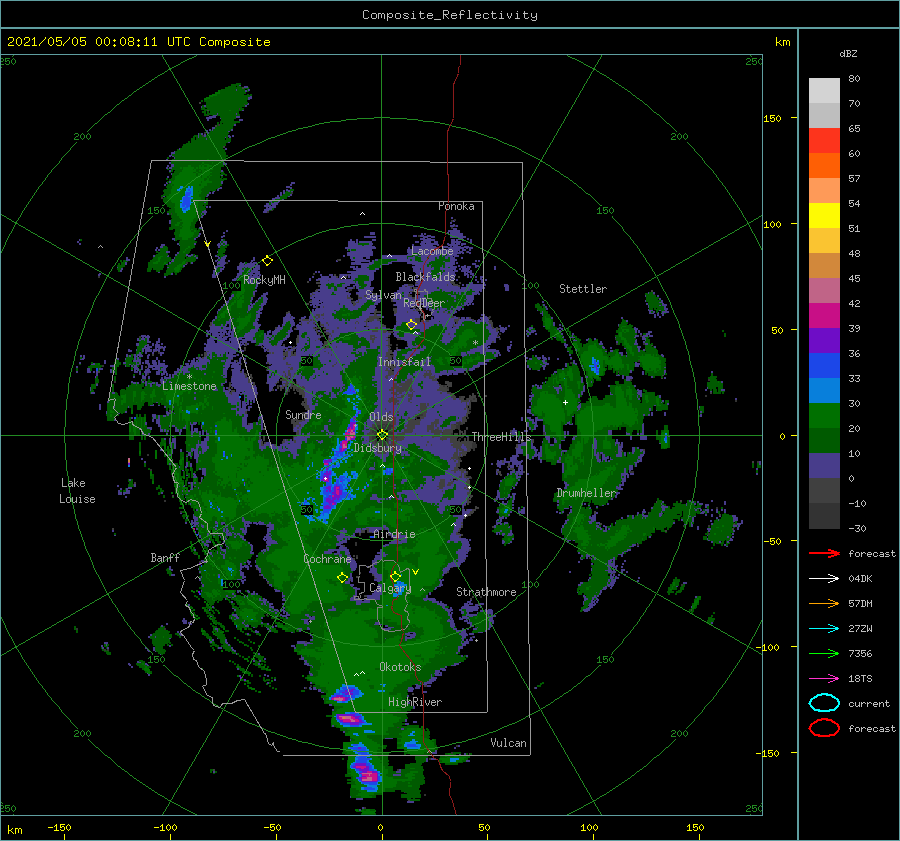Click the RedDeer label
This screenshot has width=900, height=841.
click(424, 303)
